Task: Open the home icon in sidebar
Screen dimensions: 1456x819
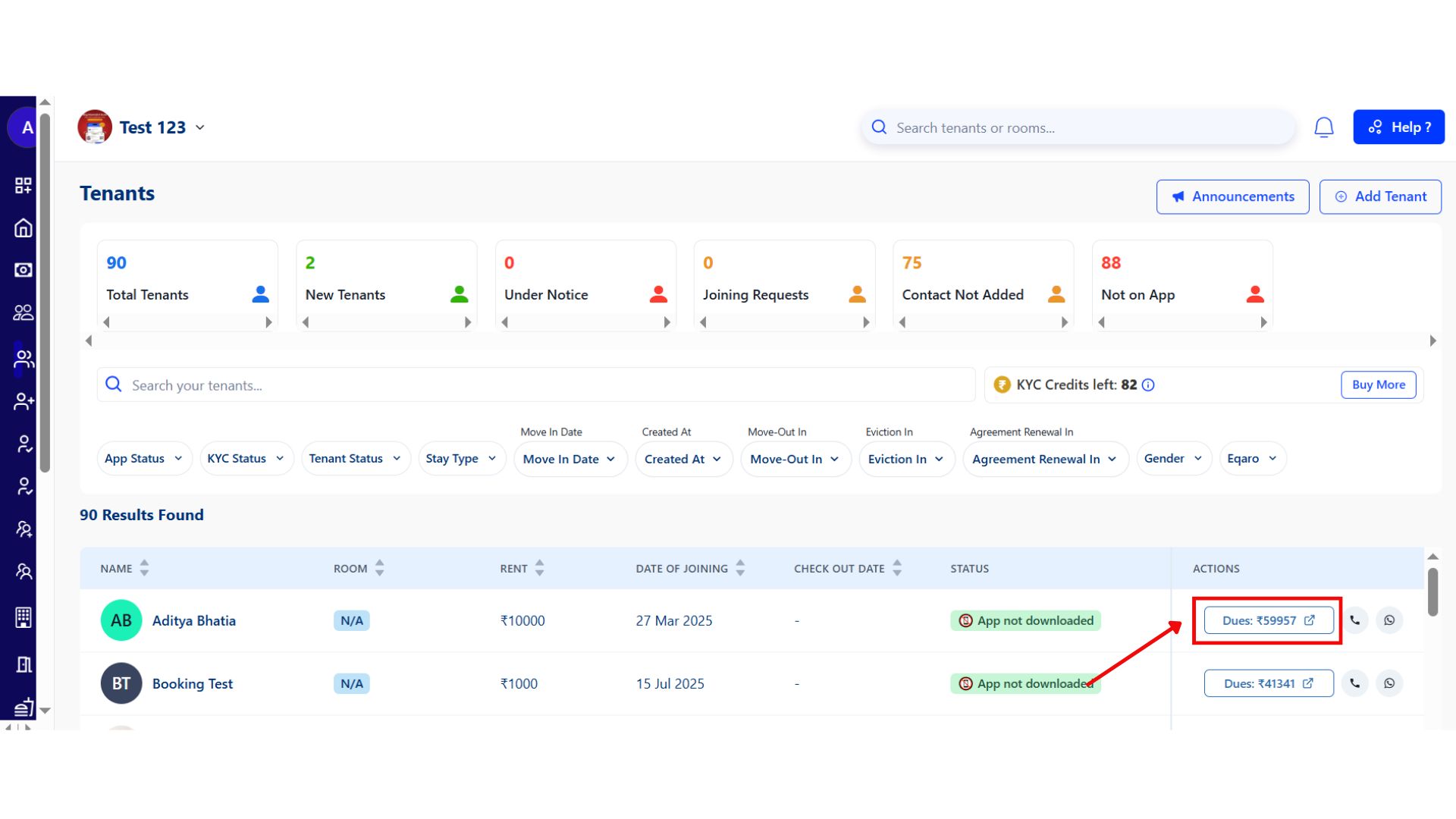Action: [24, 228]
